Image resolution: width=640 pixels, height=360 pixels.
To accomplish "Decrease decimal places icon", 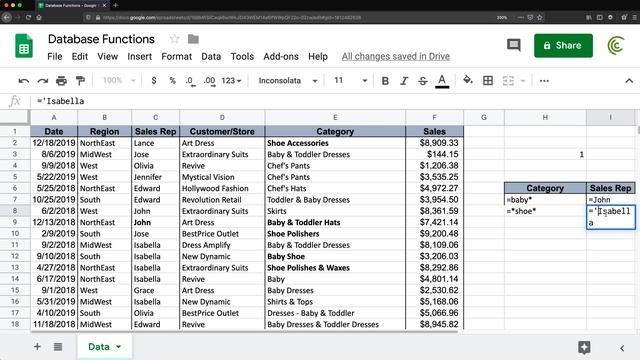I will click(190, 81).
